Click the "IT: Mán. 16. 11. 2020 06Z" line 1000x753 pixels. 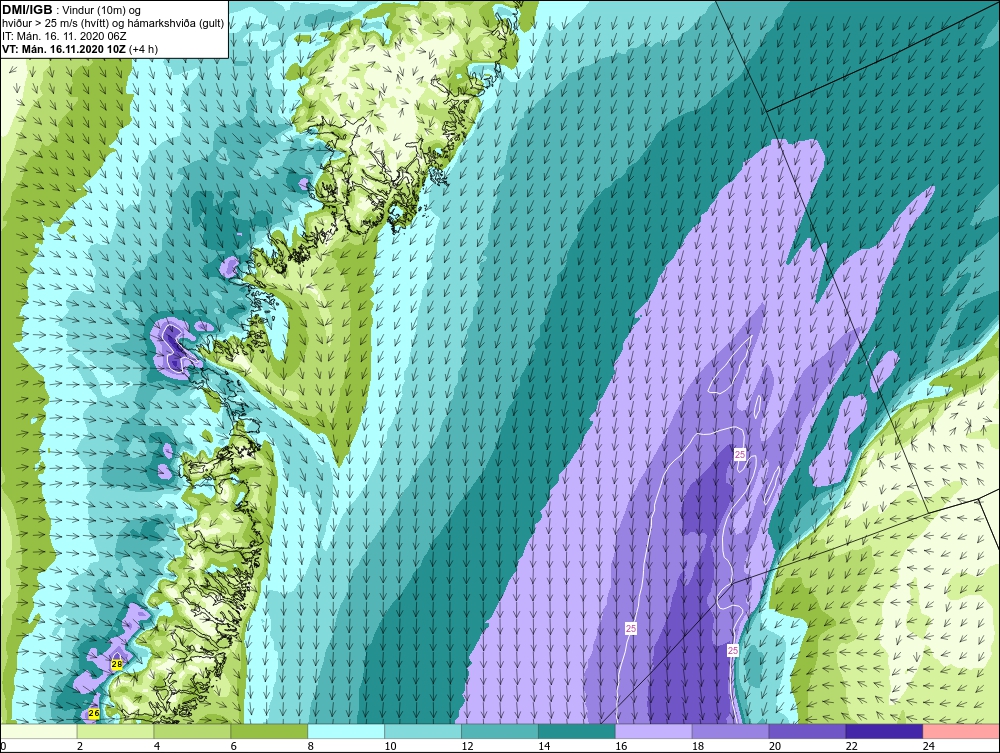[64, 36]
